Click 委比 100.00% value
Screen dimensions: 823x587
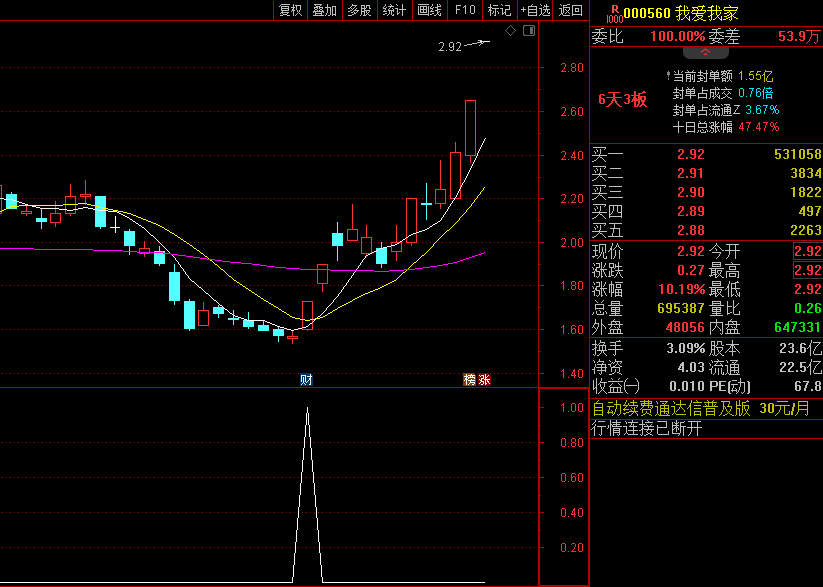click(x=678, y=36)
